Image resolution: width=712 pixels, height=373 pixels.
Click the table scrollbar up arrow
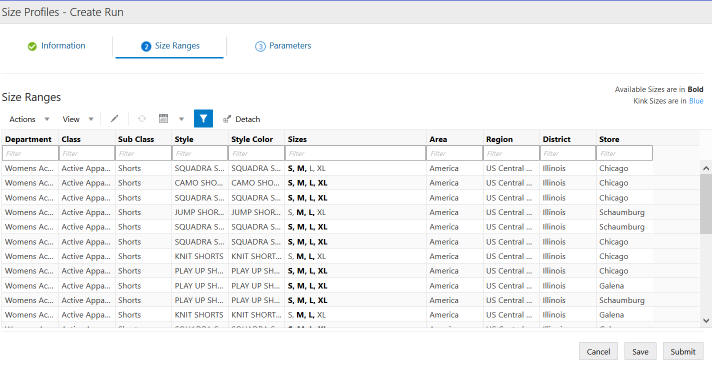tap(706, 168)
